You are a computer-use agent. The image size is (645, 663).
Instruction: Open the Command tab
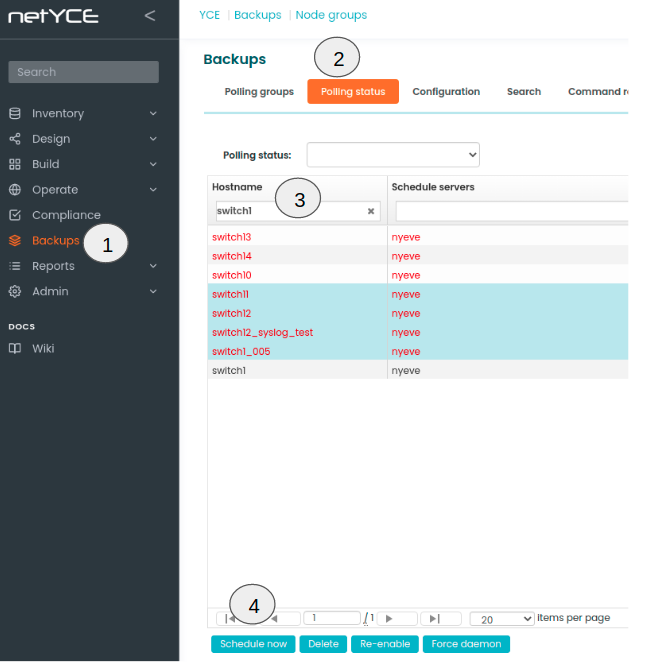pyautogui.click(x=598, y=91)
